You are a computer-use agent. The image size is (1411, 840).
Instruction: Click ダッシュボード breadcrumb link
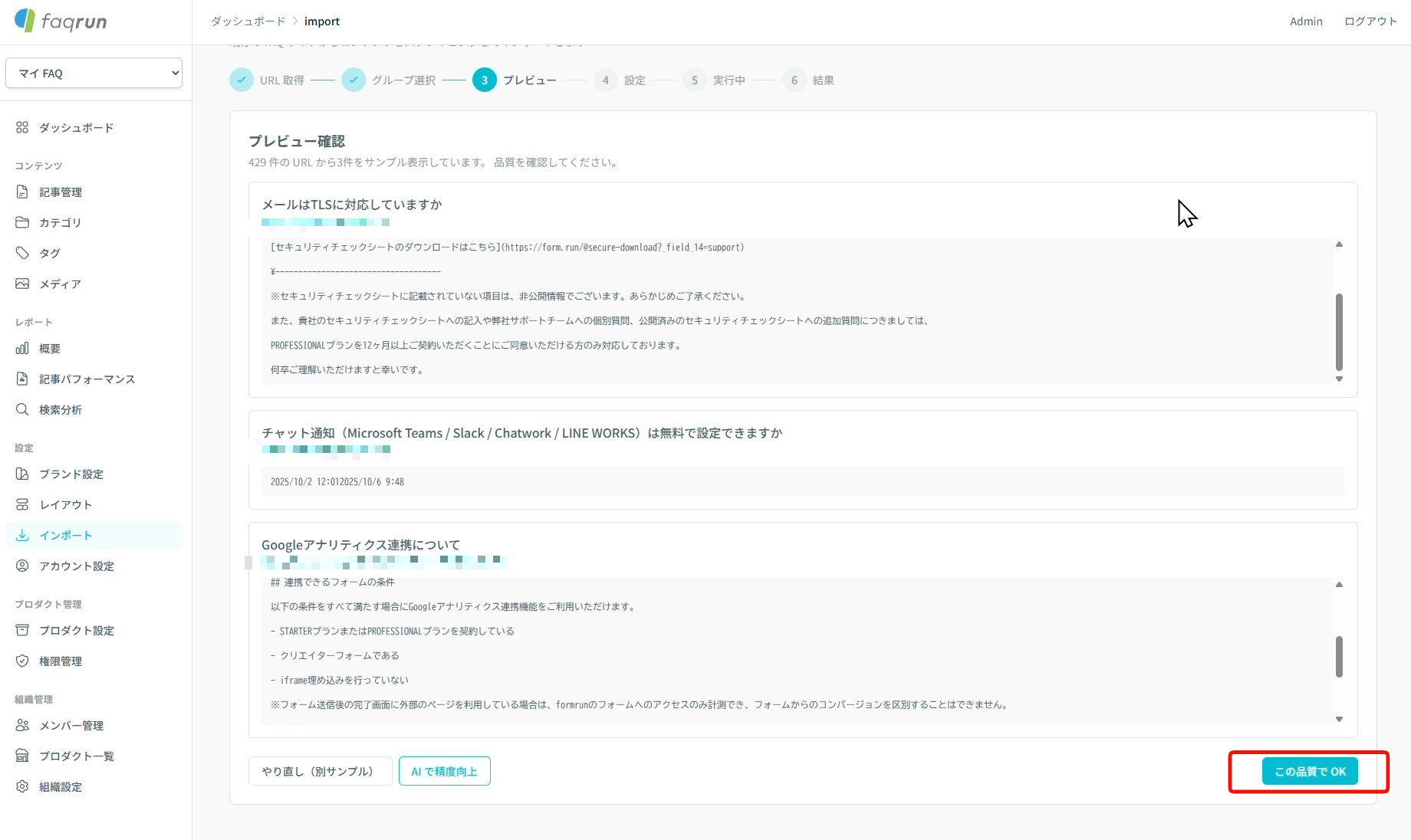tap(248, 21)
